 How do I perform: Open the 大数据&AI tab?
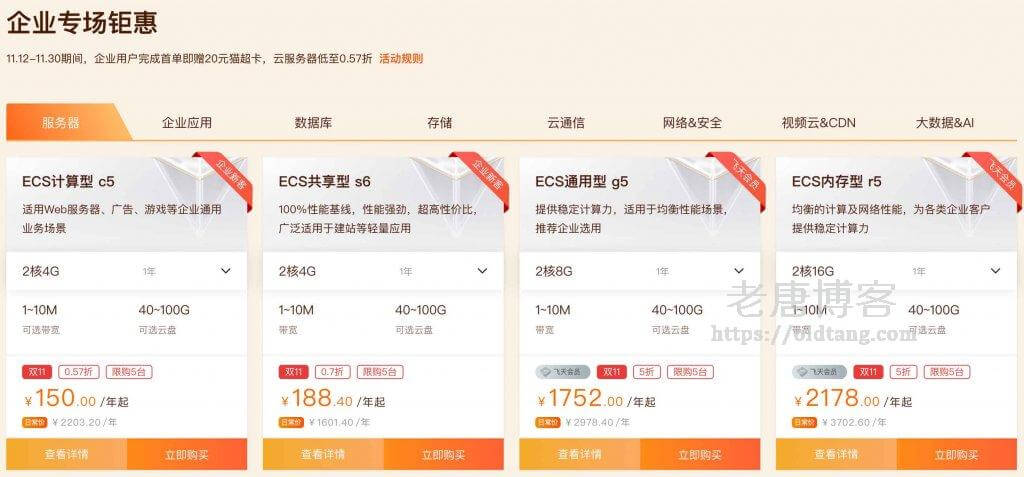[x=944, y=123]
